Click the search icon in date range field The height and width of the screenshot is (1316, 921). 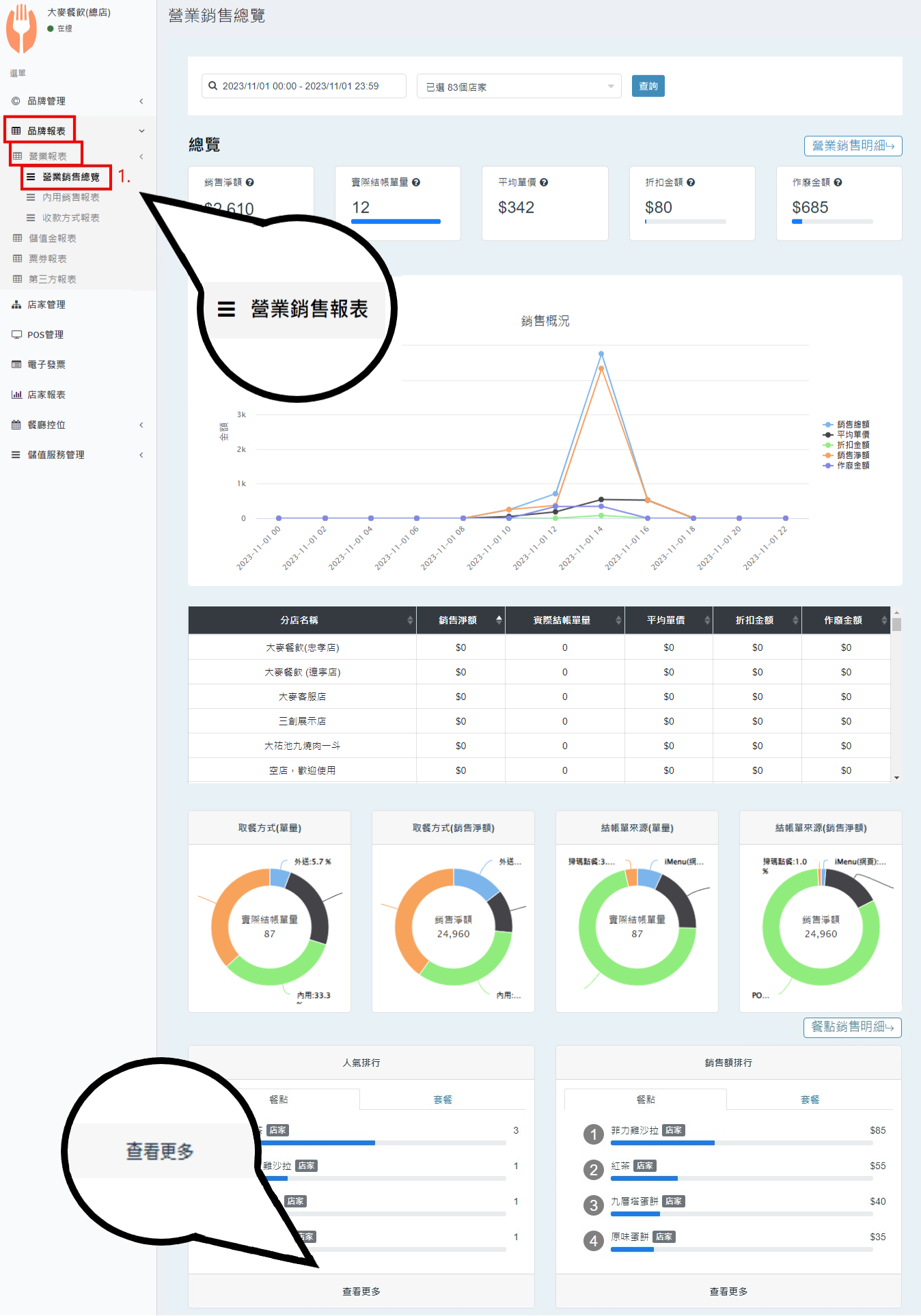tap(213, 86)
